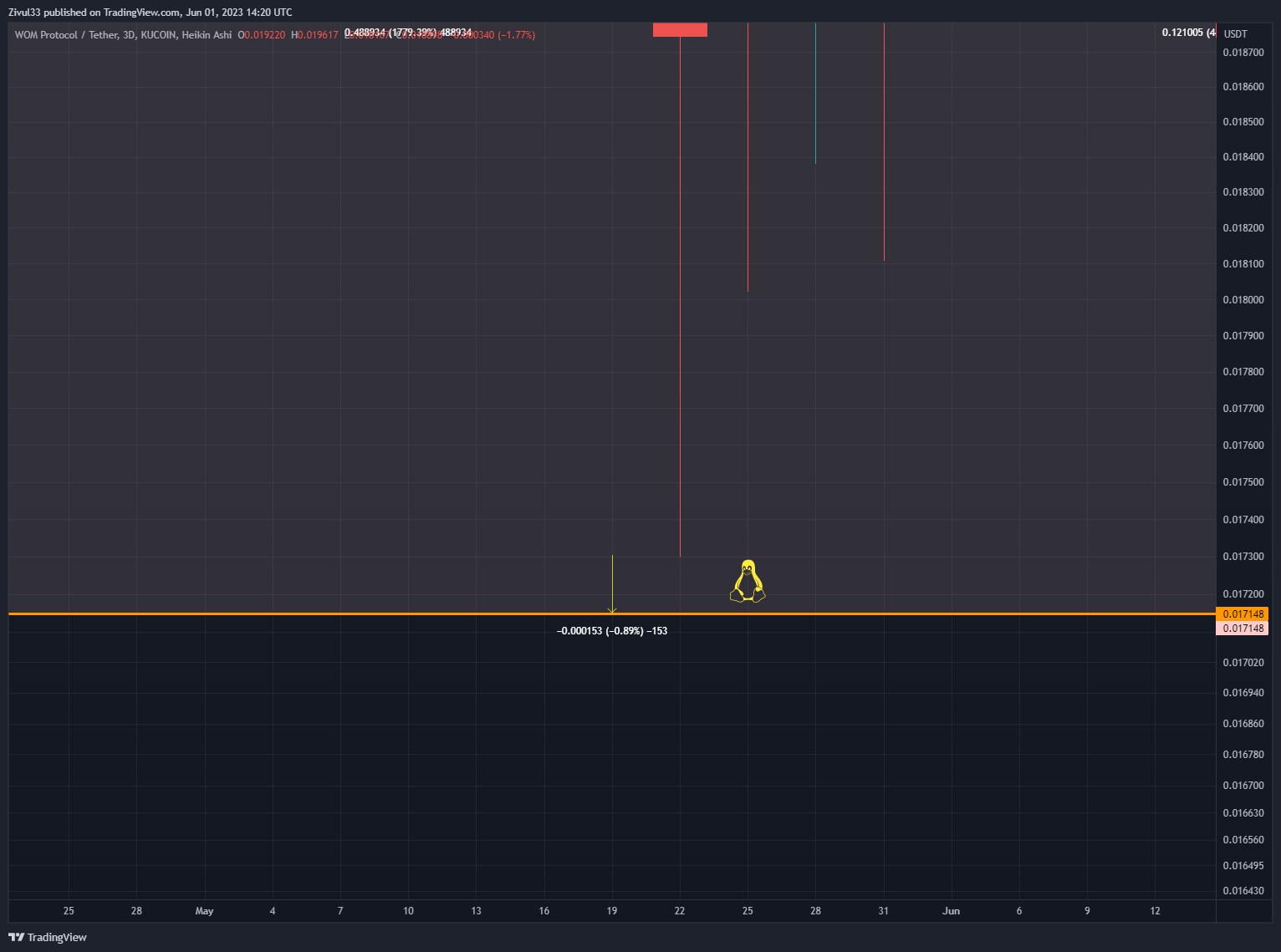Click the '12' date label on the time axis
Viewport: 1281px width, 952px height.
coord(1155,911)
